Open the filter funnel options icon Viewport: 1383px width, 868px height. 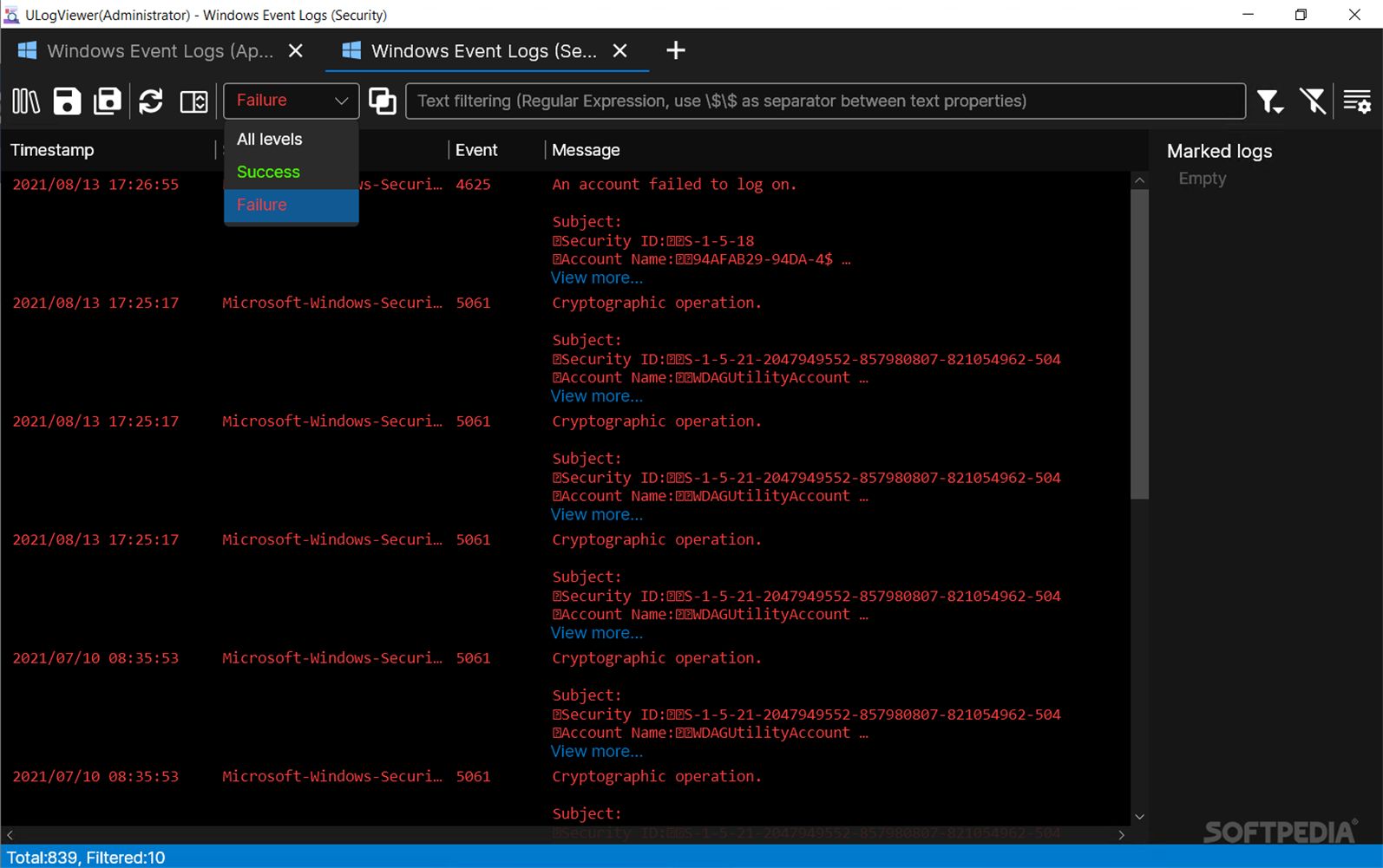pyautogui.click(x=1271, y=101)
